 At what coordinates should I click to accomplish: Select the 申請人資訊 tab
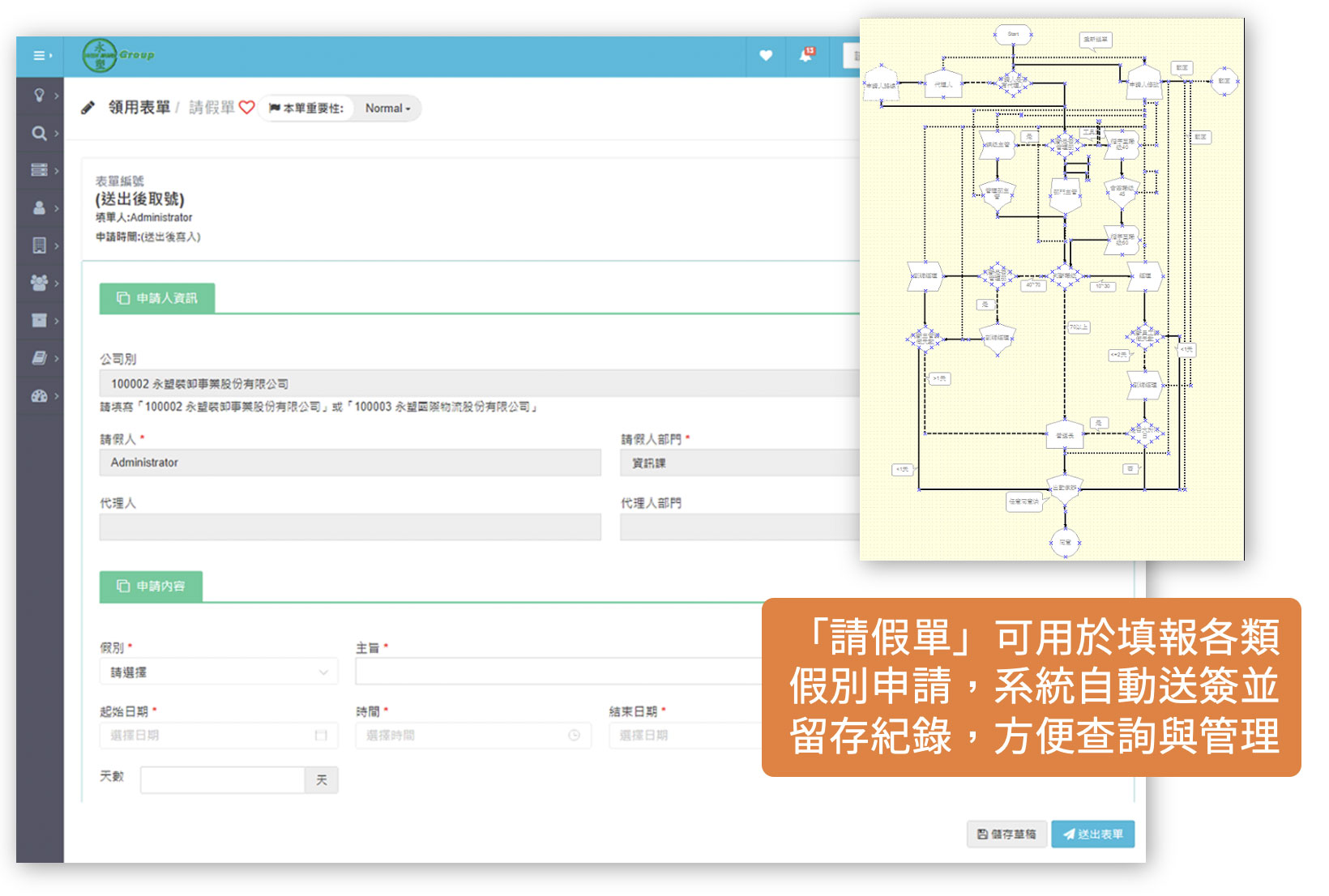click(157, 298)
